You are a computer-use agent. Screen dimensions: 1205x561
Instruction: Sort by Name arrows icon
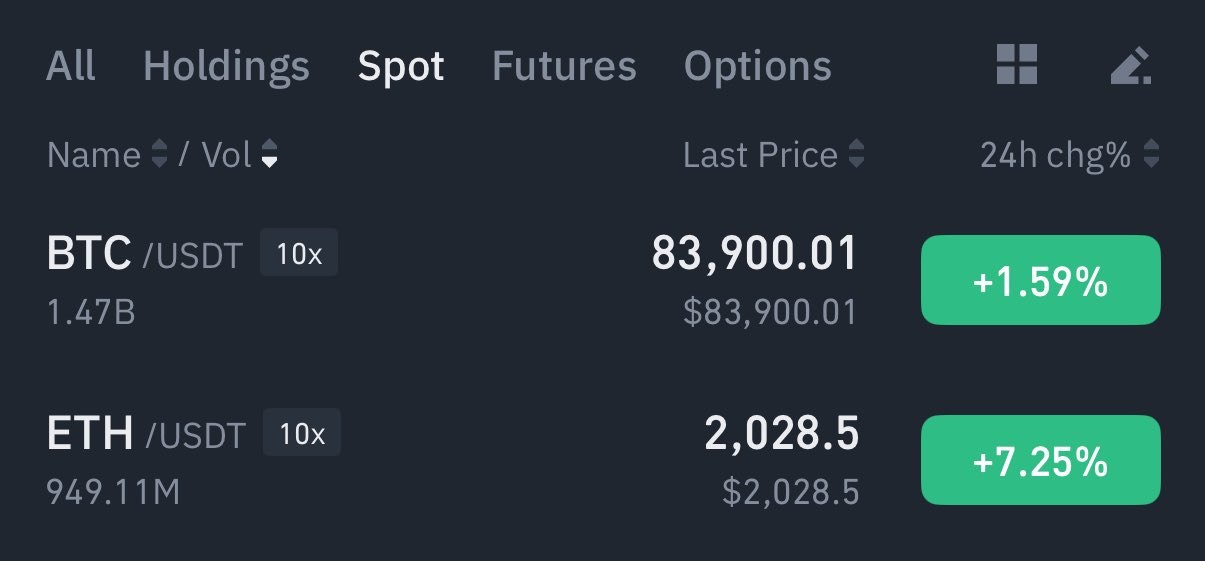[159, 155]
